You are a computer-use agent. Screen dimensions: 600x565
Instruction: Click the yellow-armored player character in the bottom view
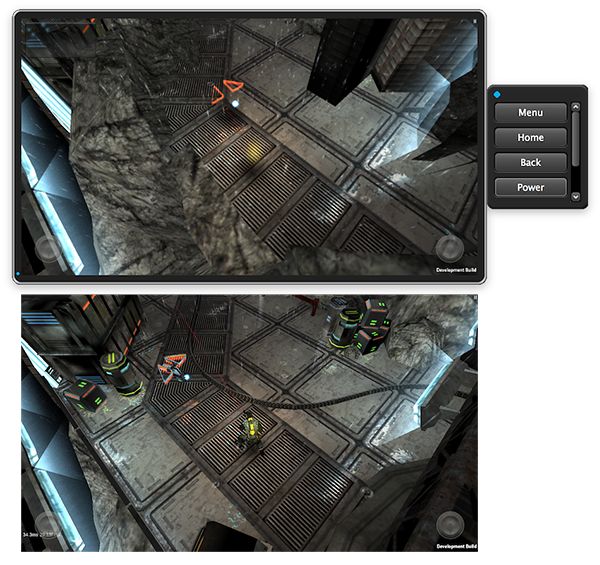(x=249, y=432)
